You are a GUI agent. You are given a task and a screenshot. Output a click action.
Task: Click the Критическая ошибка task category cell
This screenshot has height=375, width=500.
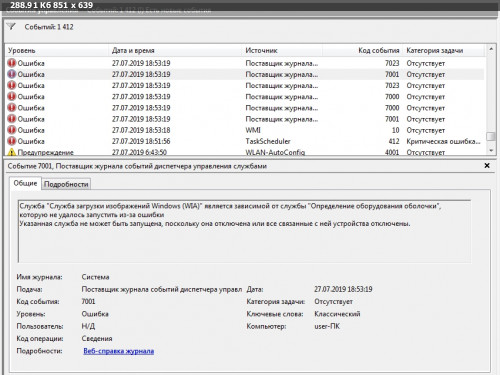click(x=443, y=141)
